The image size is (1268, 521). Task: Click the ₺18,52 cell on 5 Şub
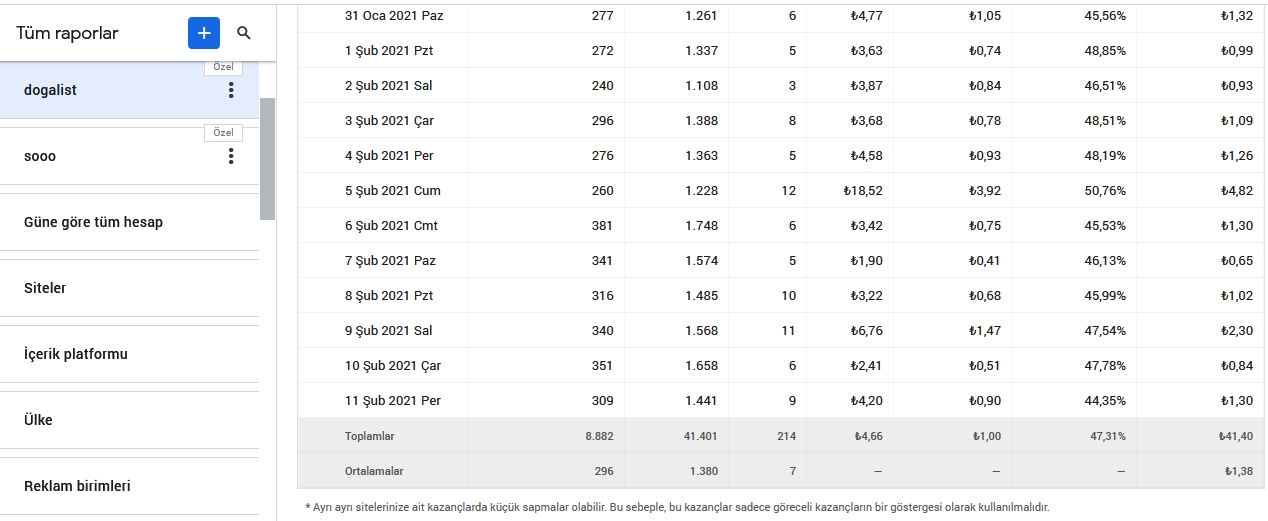pos(862,191)
